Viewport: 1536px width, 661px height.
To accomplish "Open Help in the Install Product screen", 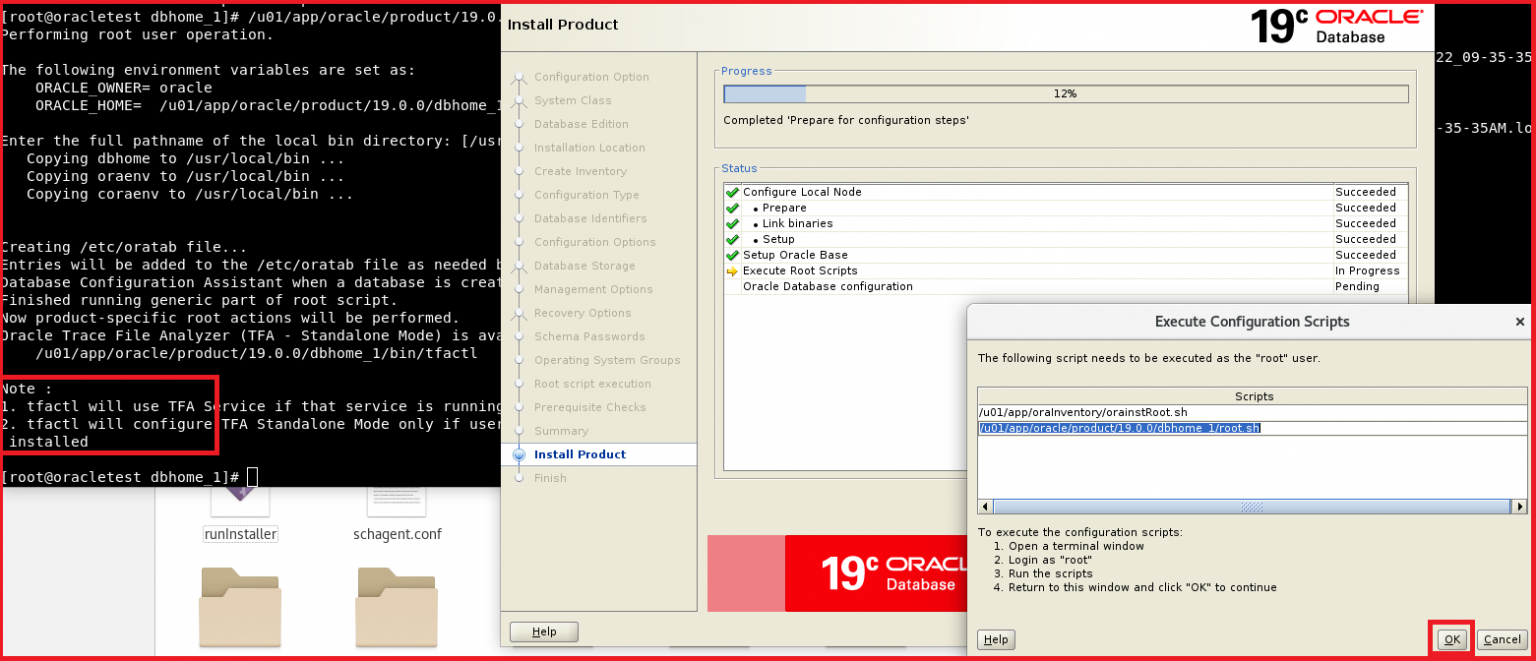I will [x=544, y=631].
